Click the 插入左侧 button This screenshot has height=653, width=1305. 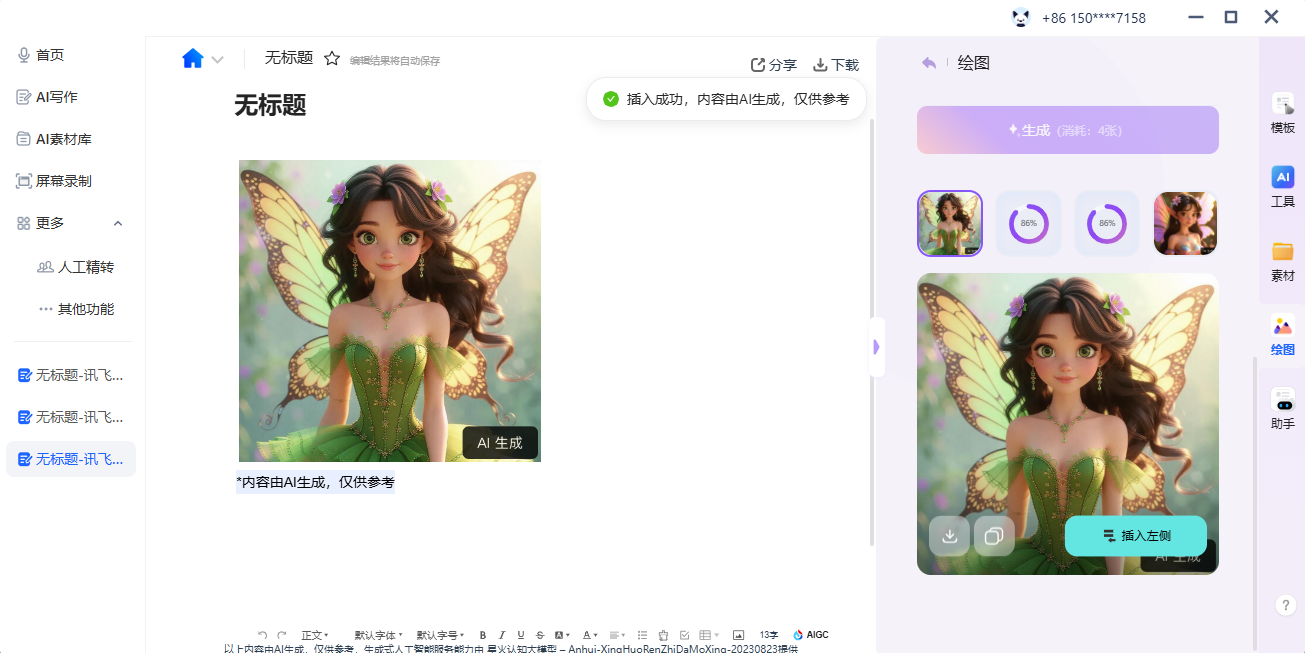(x=1135, y=536)
